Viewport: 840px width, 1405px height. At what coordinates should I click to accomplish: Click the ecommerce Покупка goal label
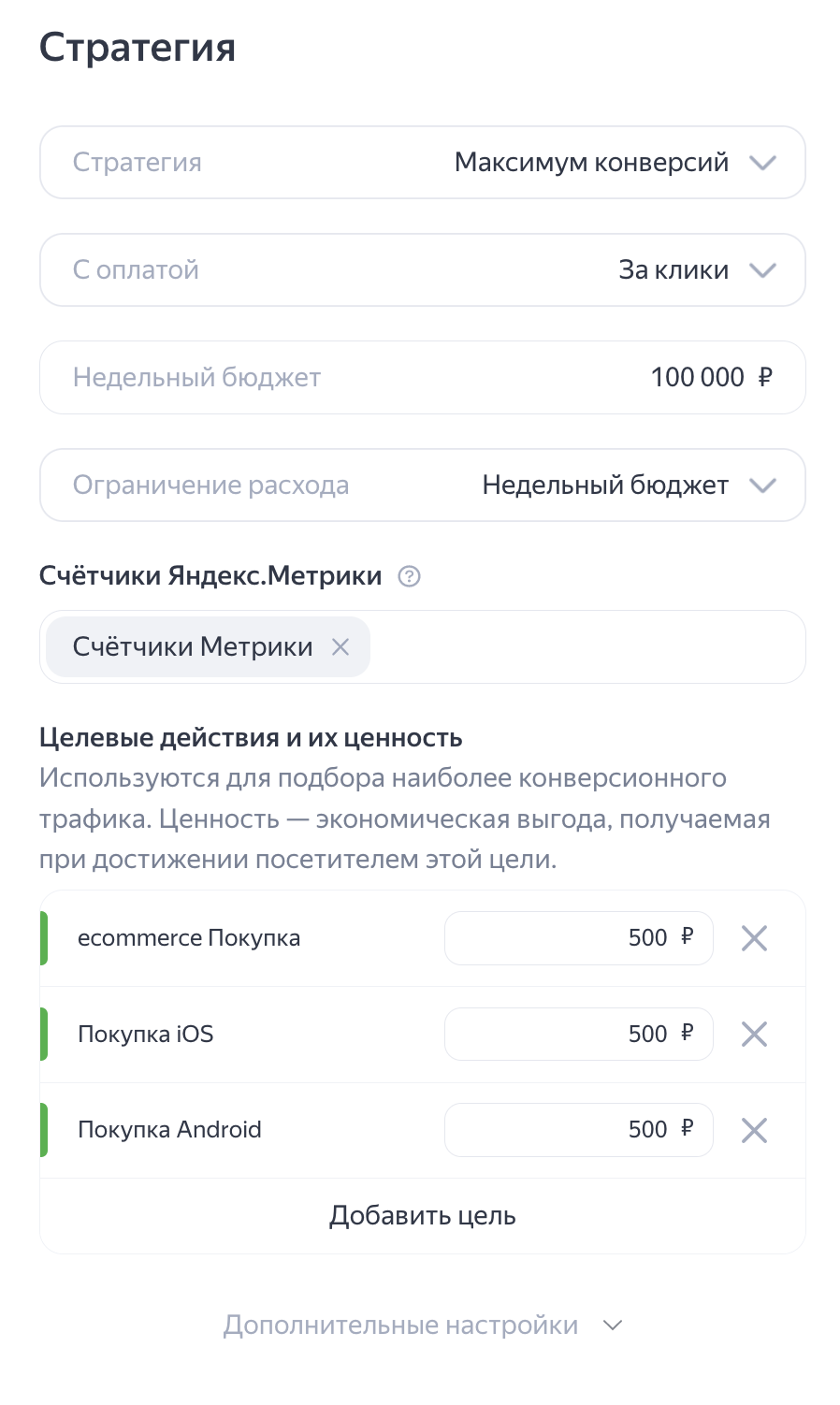[189, 938]
